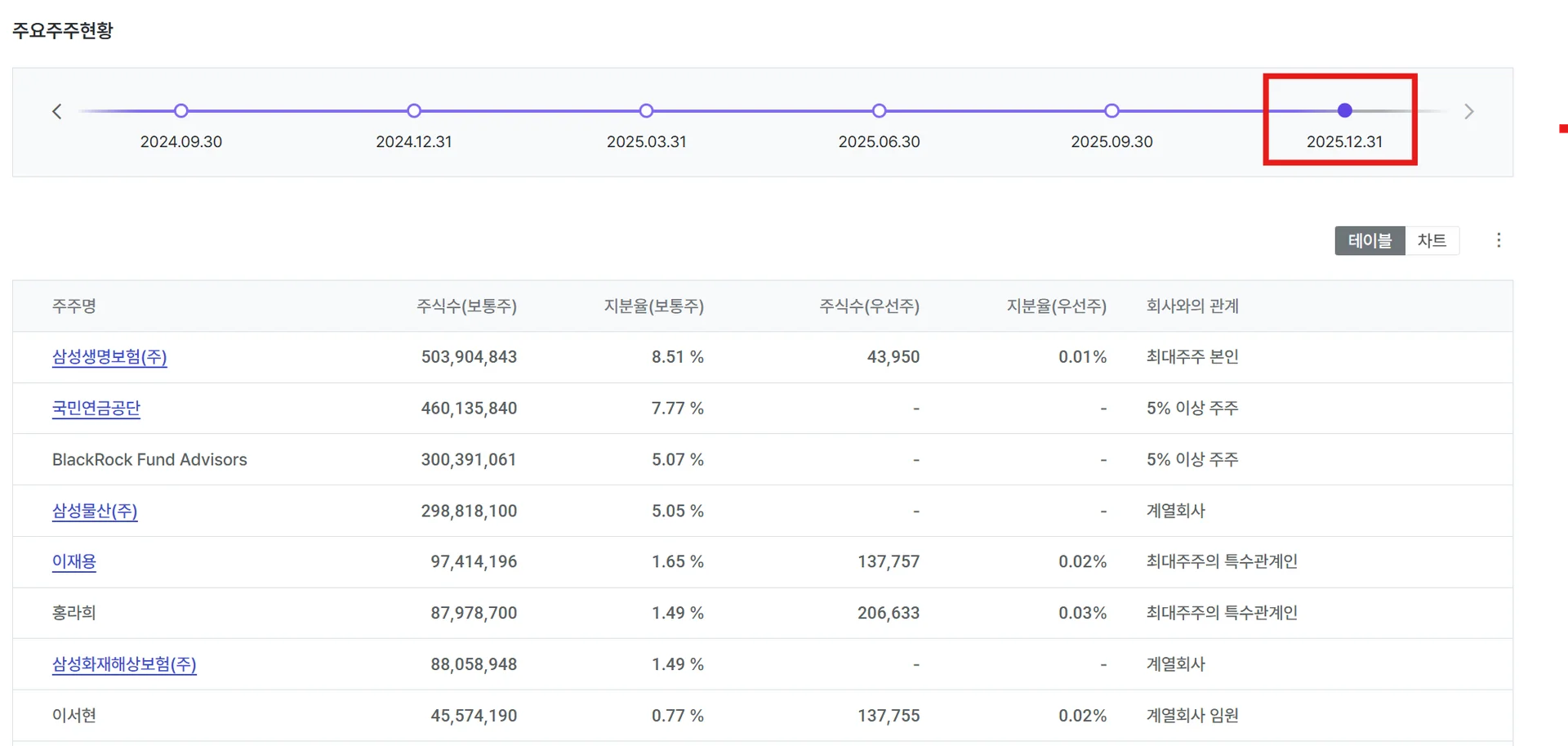
Task: Click the 회사와의 관계 column header
Action: click(x=1192, y=306)
